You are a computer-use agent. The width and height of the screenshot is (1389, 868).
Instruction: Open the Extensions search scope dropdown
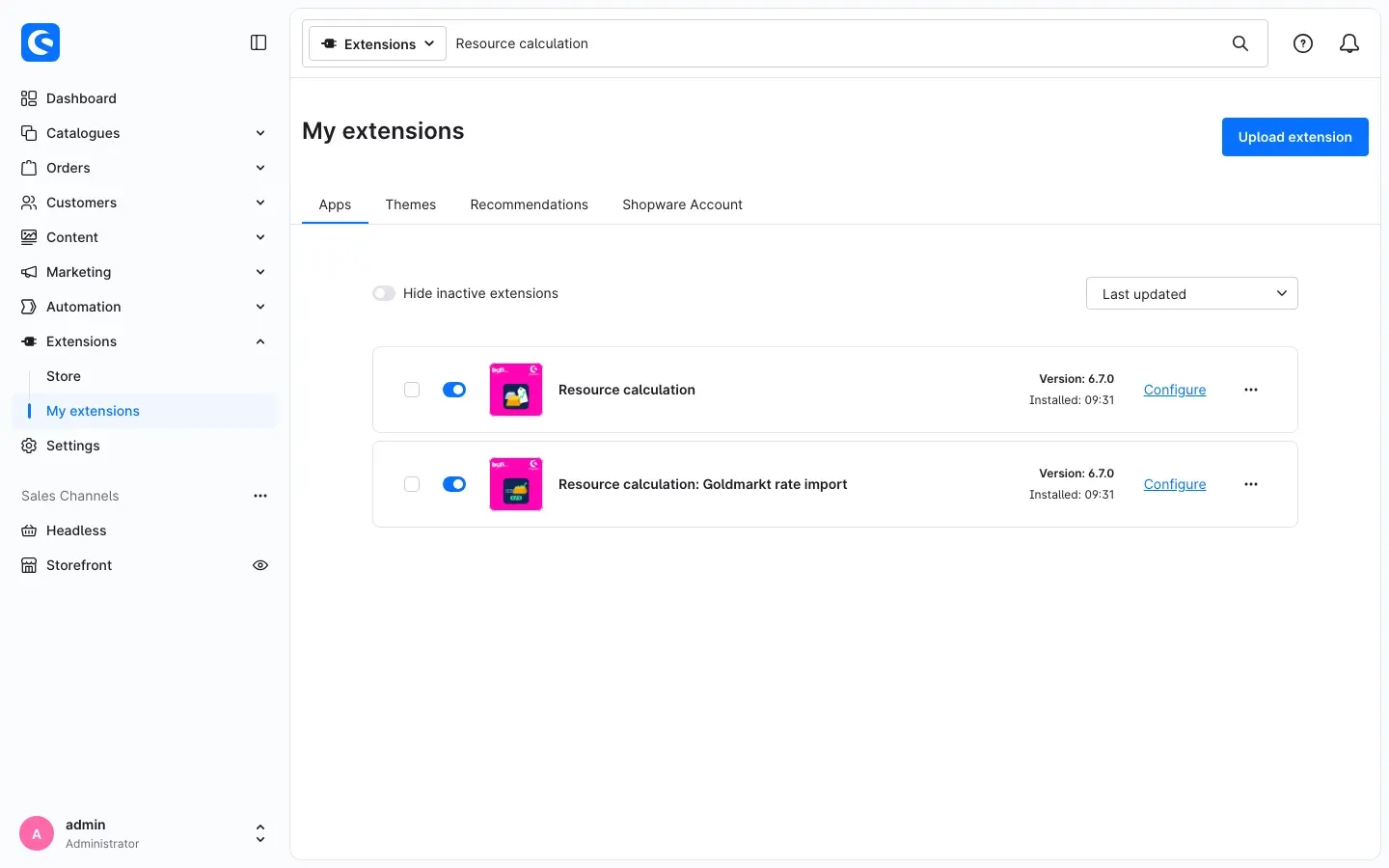[377, 43]
